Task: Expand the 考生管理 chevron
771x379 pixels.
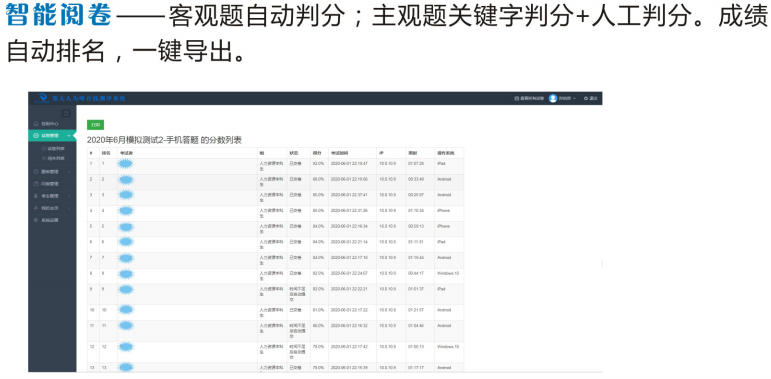Action: (x=69, y=196)
